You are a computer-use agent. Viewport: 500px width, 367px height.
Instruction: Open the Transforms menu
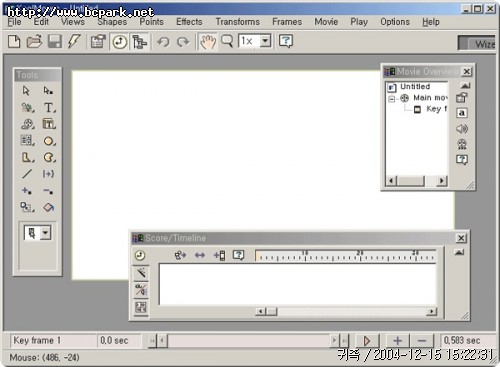tap(237, 22)
